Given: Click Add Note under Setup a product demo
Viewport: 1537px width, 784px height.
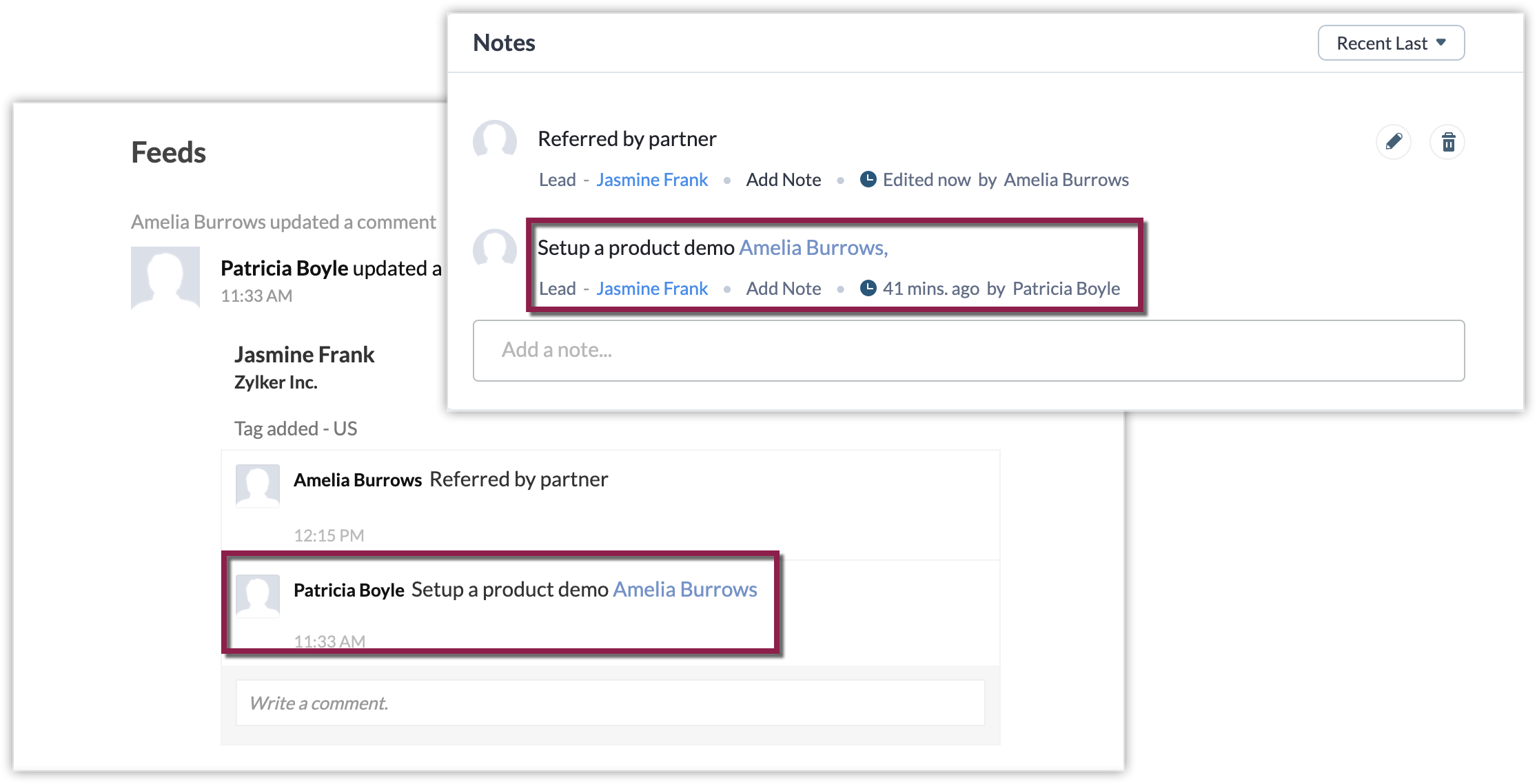Looking at the screenshot, I should click(x=783, y=289).
